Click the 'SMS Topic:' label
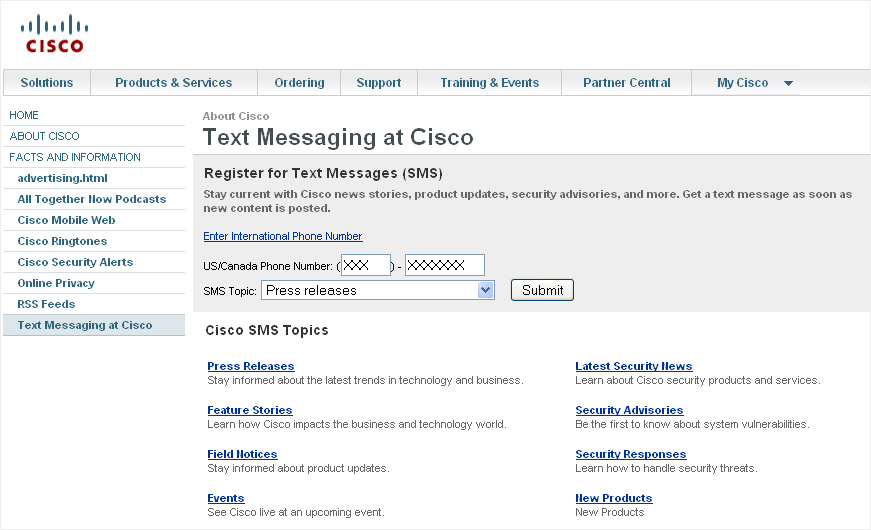 tap(229, 291)
